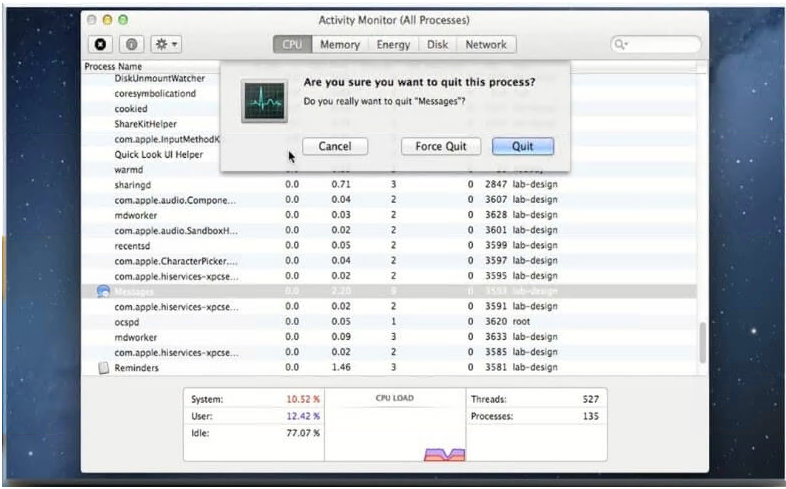Click the magnifier icon in search field
The image size is (786, 489).
tap(622, 45)
